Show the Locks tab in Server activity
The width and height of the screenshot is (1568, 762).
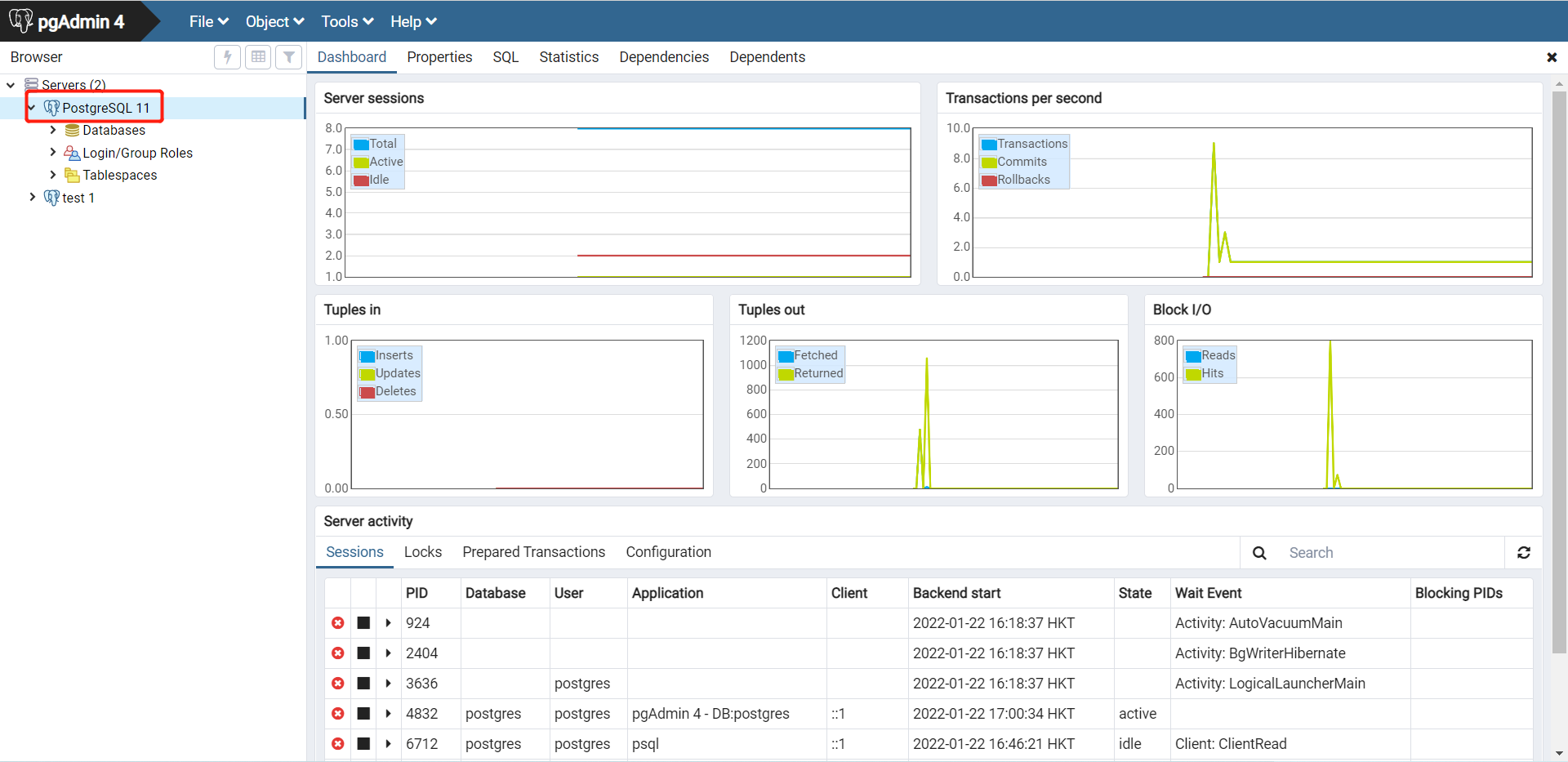click(x=423, y=552)
